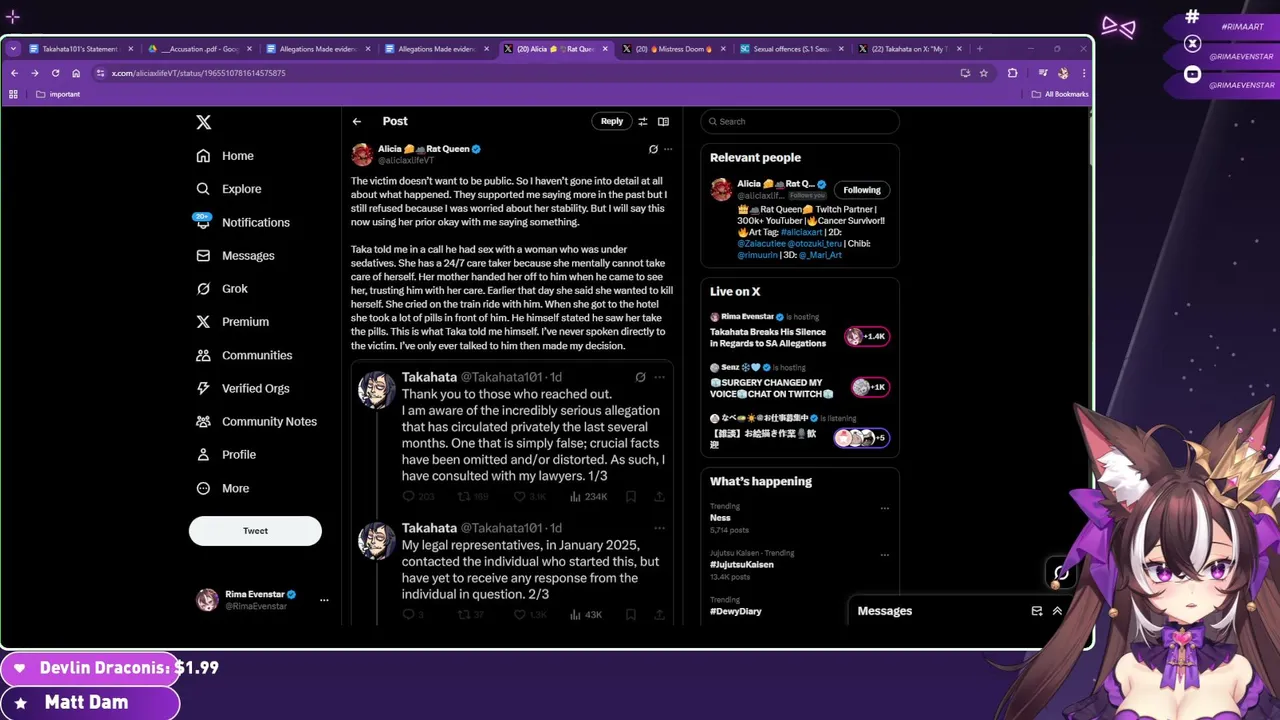Viewport: 1280px width, 720px height.
Task: Open options for Ness trending item
Action: tap(884, 508)
